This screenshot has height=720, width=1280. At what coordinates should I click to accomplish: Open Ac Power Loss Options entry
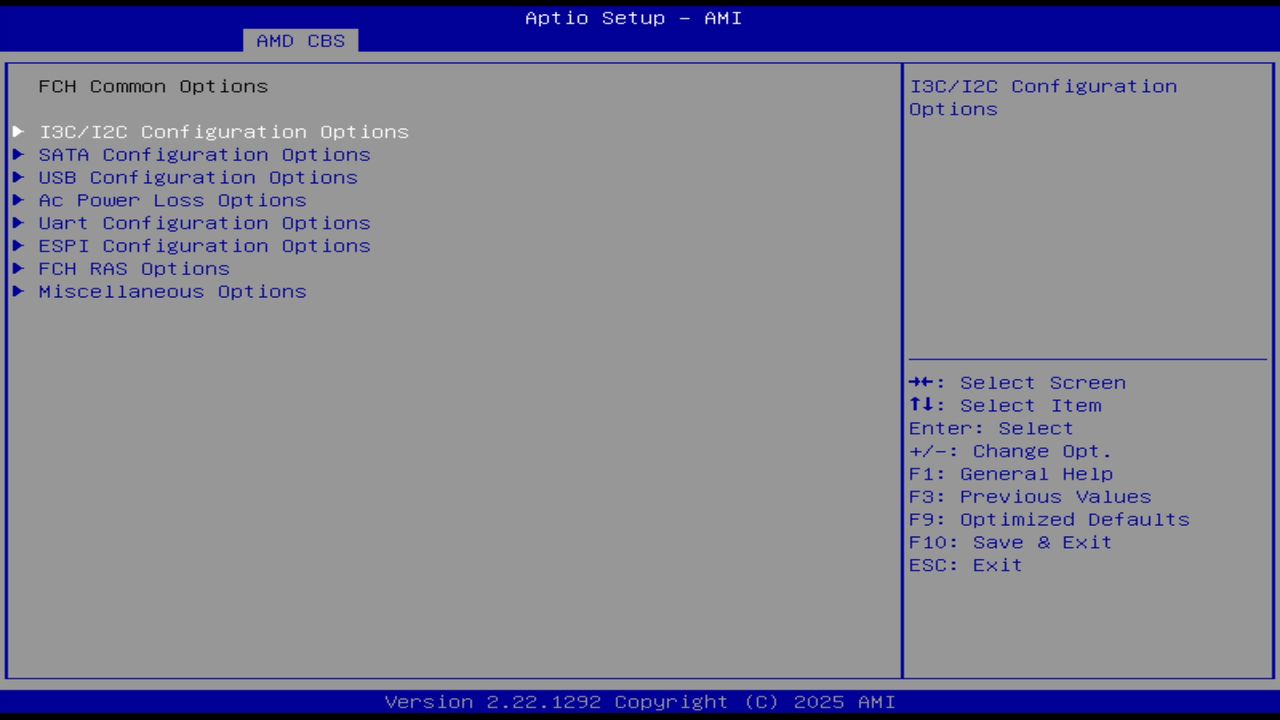(172, 200)
